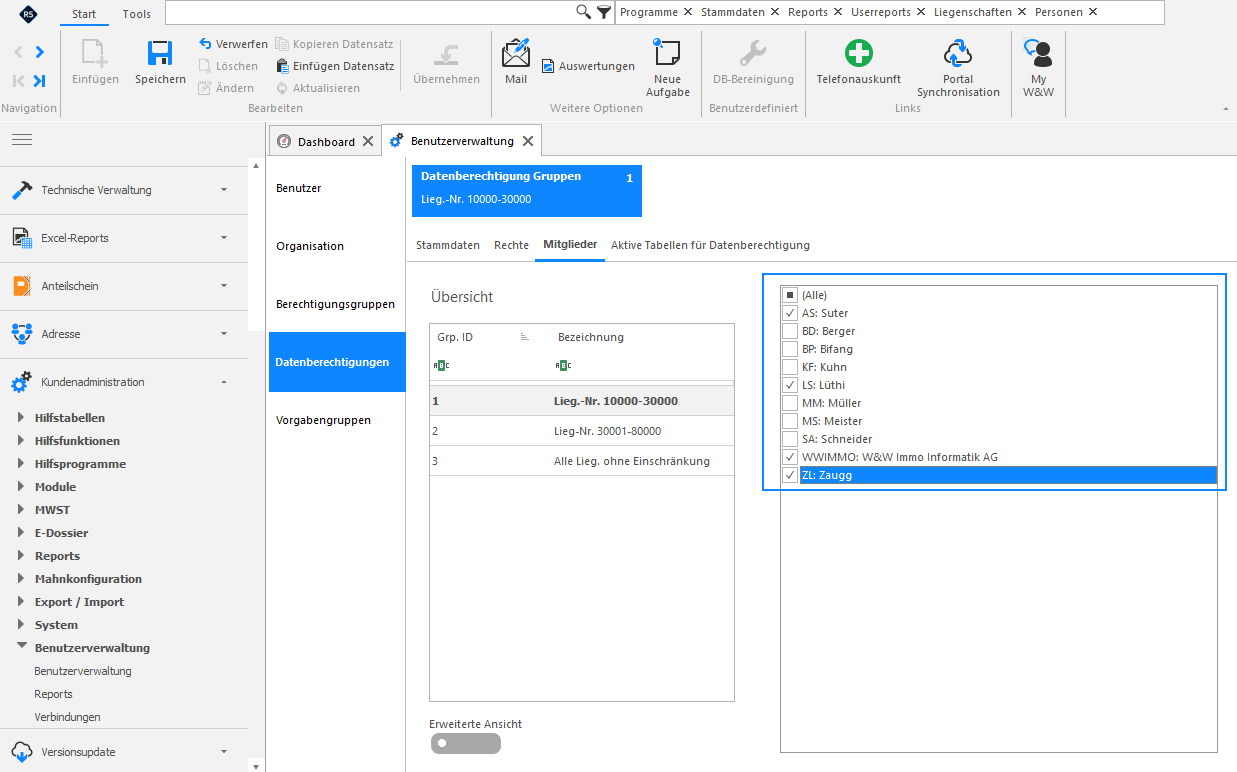Viewport: 1237px width, 772px height.
Task: Uncheck the LS: Lüthi checkbox
Action: click(x=790, y=385)
